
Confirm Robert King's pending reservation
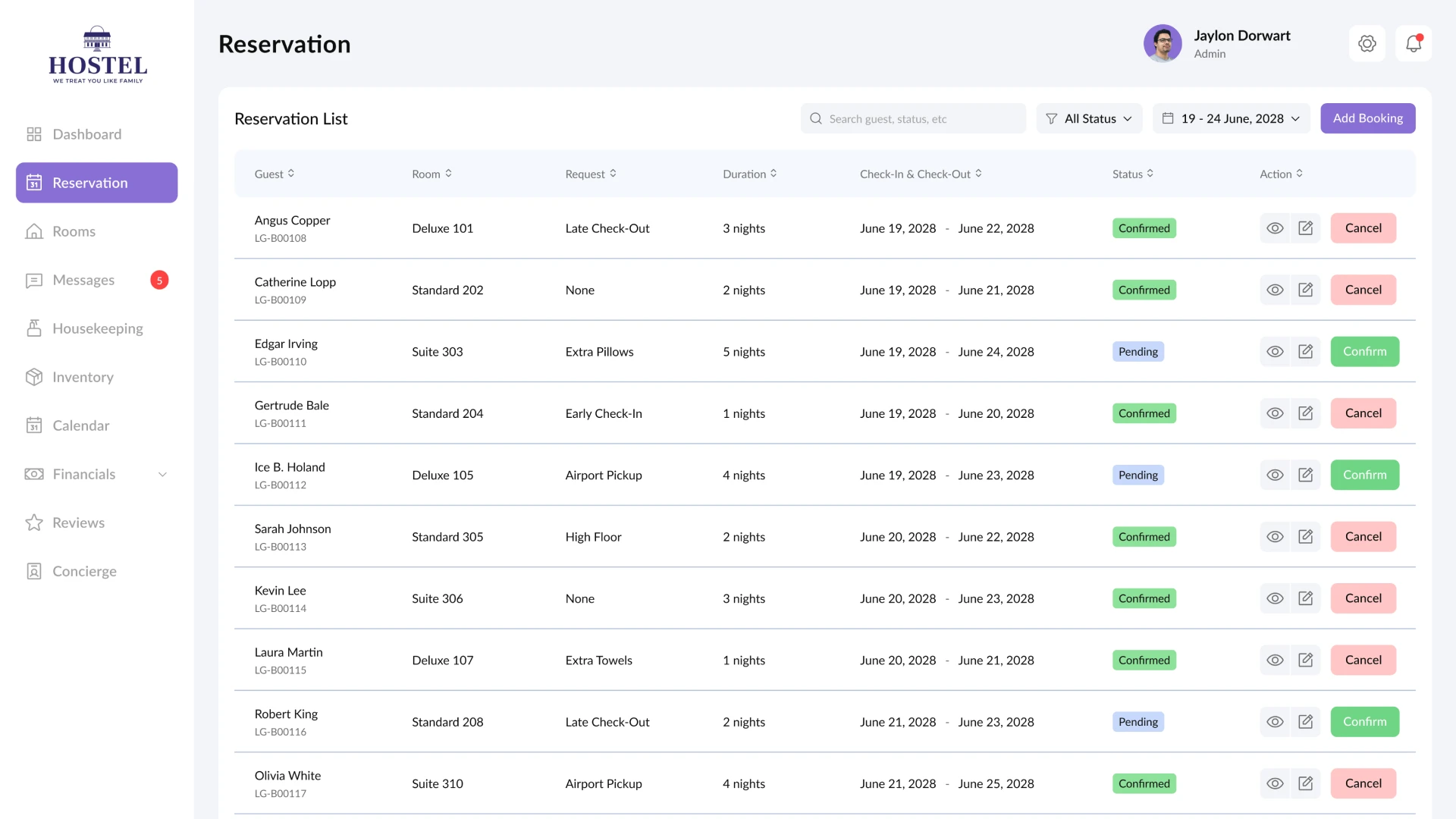[1364, 721]
